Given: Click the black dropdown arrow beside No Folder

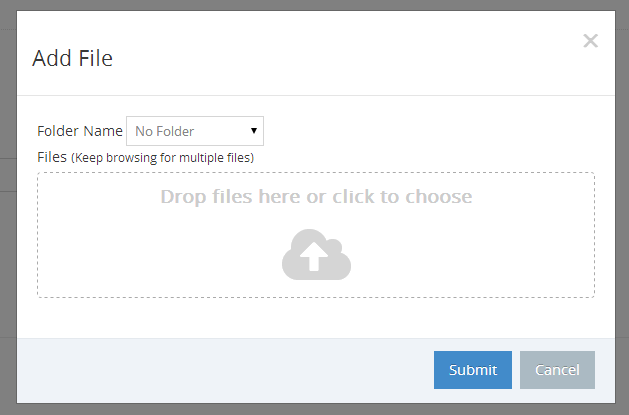Looking at the screenshot, I should click(254, 131).
